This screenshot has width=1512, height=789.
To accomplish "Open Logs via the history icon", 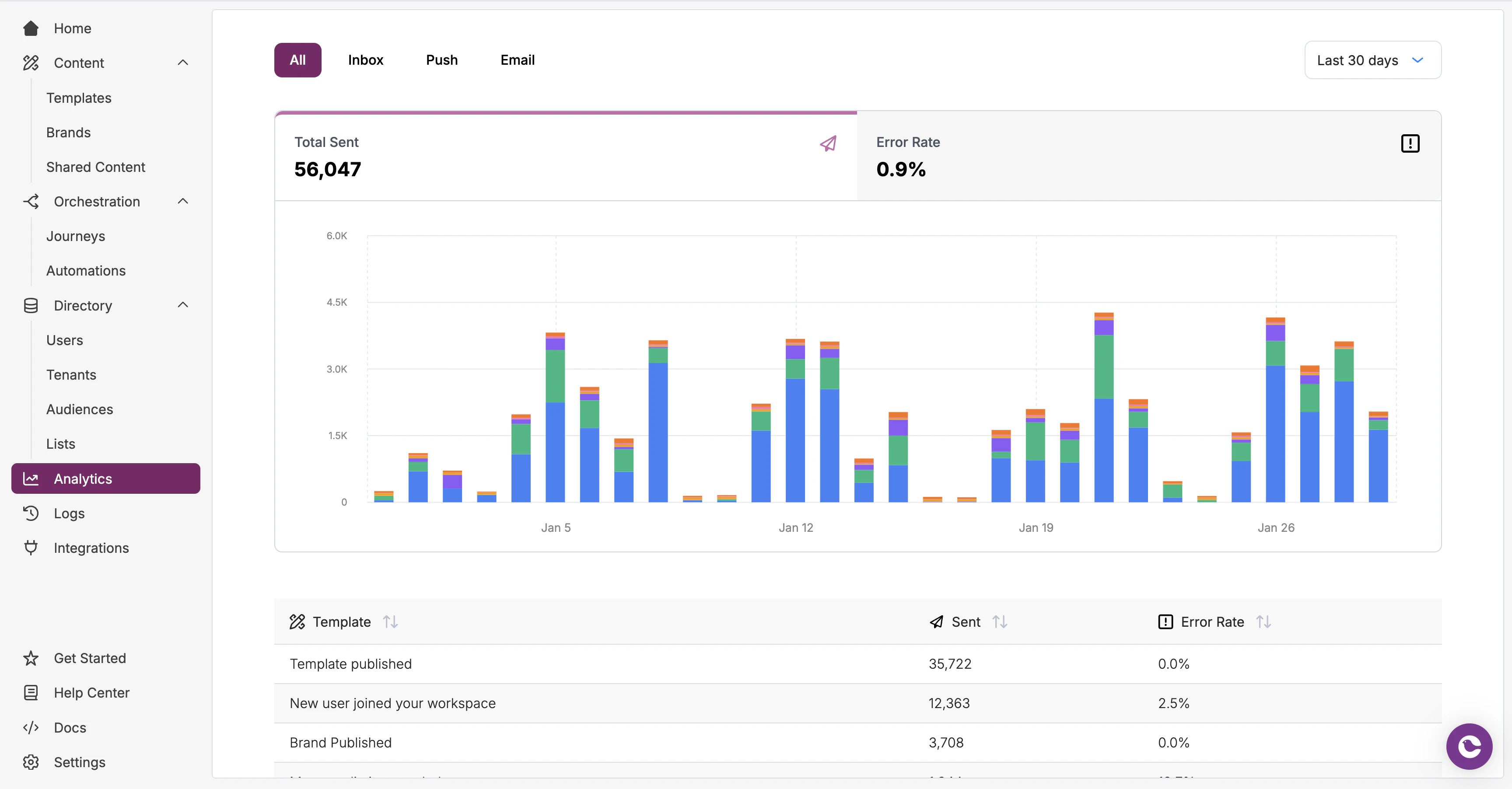I will click(x=31, y=513).
